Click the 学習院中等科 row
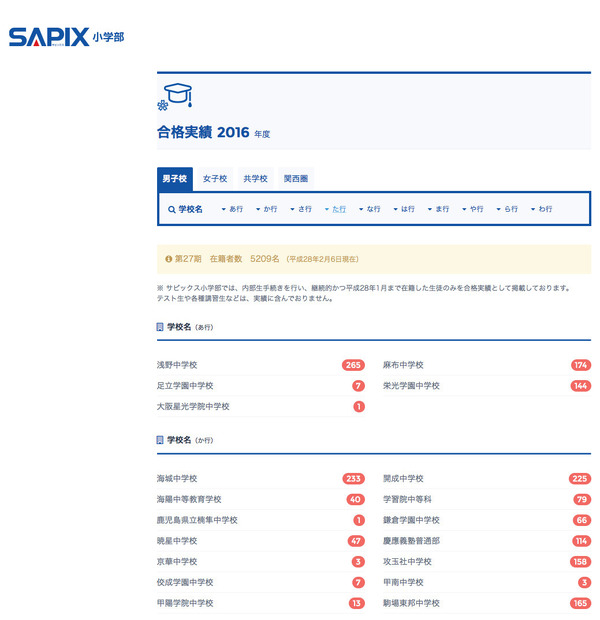The image size is (600, 620). [487, 499]
